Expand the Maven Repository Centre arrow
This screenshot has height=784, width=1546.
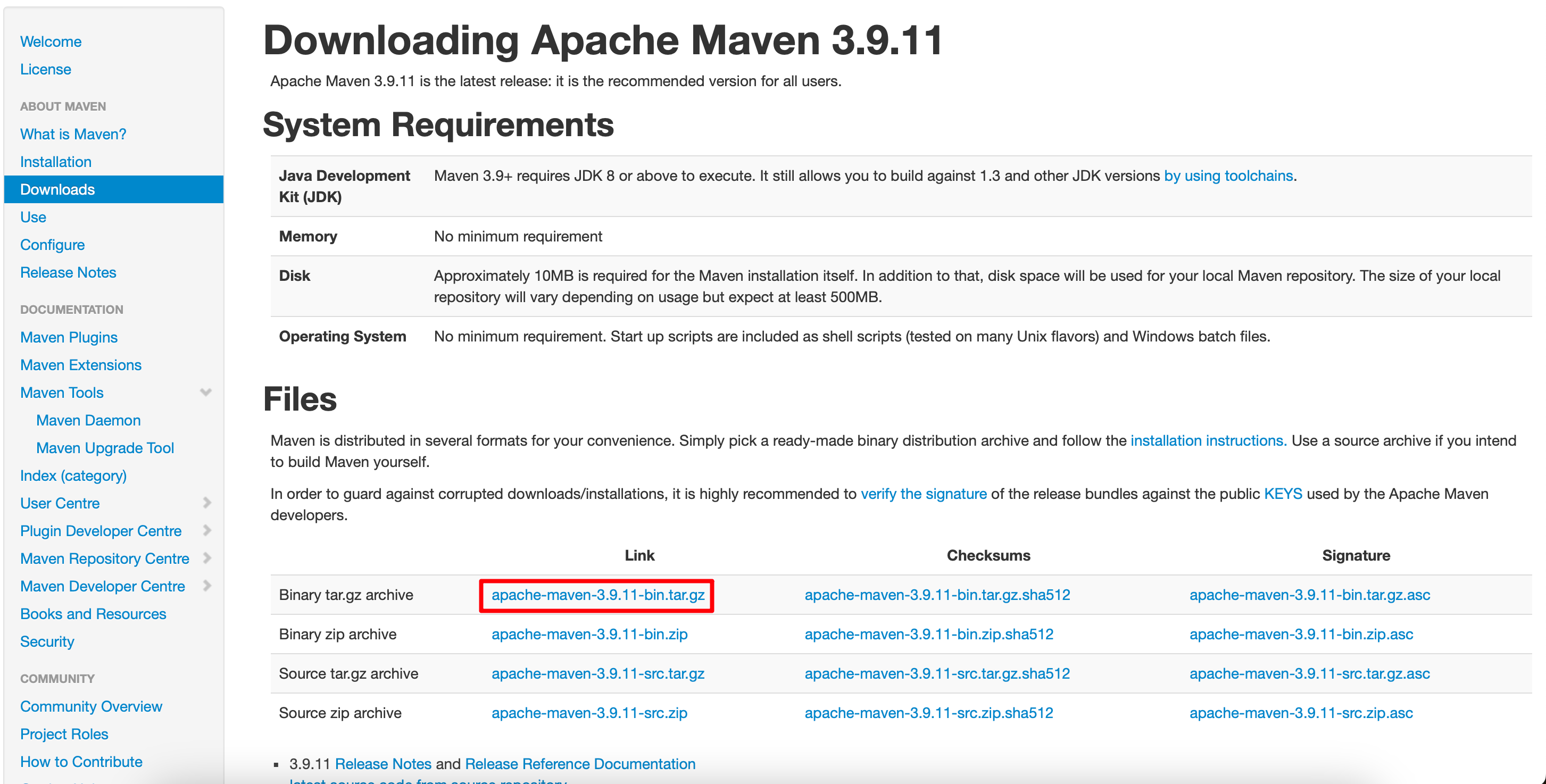(x=207, y=558)
